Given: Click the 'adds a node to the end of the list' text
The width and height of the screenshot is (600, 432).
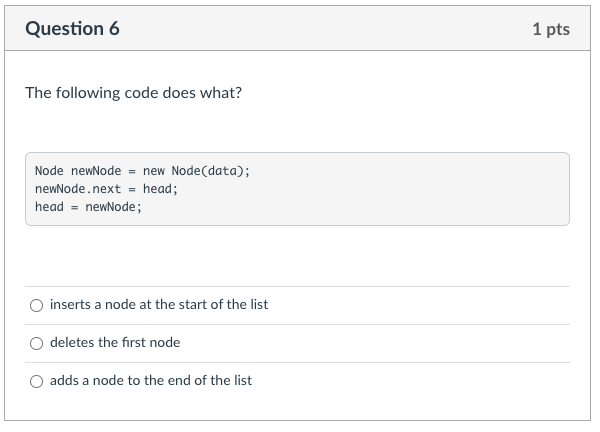Looking at the screenshot, I should pos(151,380).
